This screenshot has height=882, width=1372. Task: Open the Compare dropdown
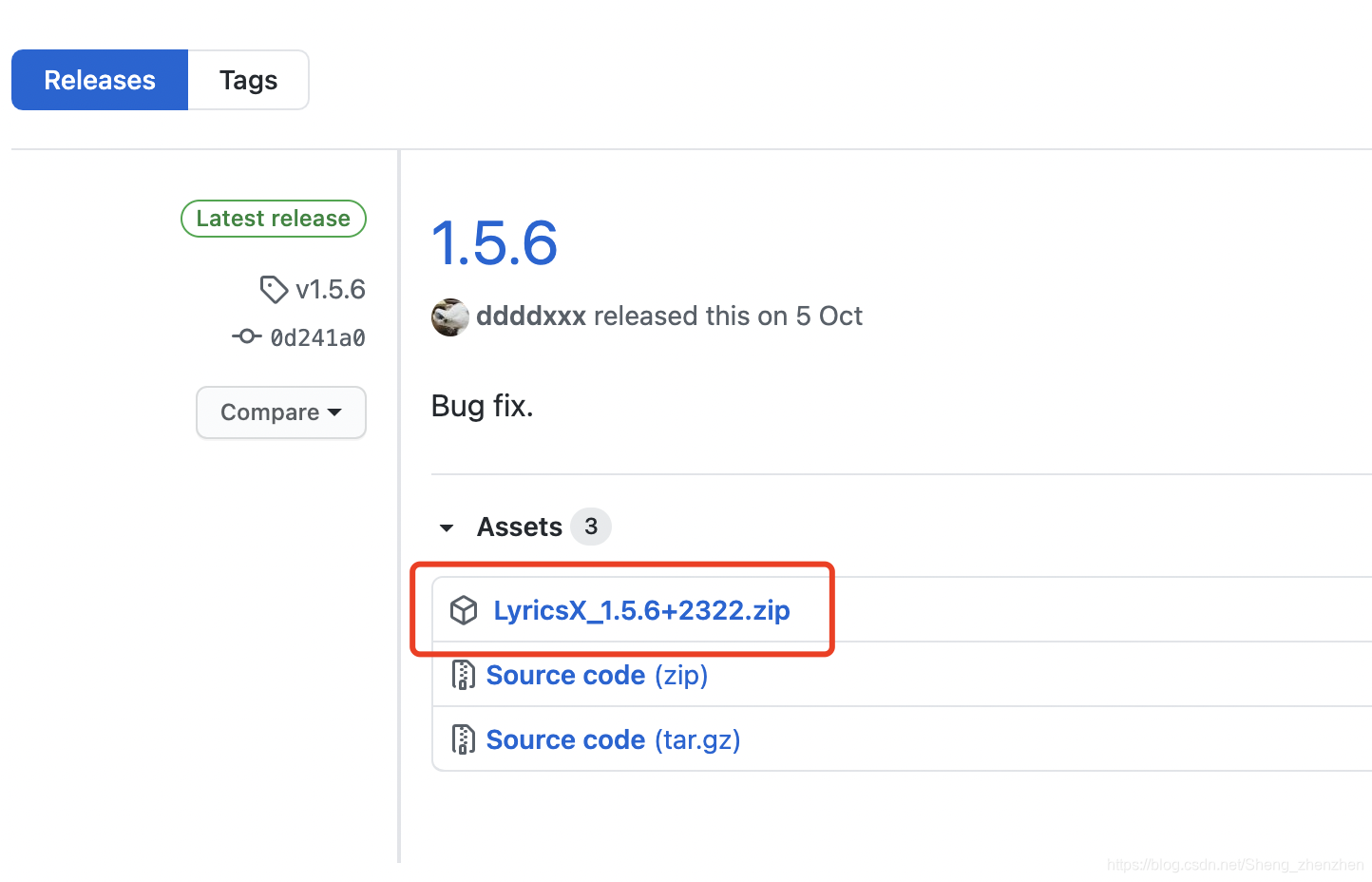pyautogui.click(x=281, y=412)
